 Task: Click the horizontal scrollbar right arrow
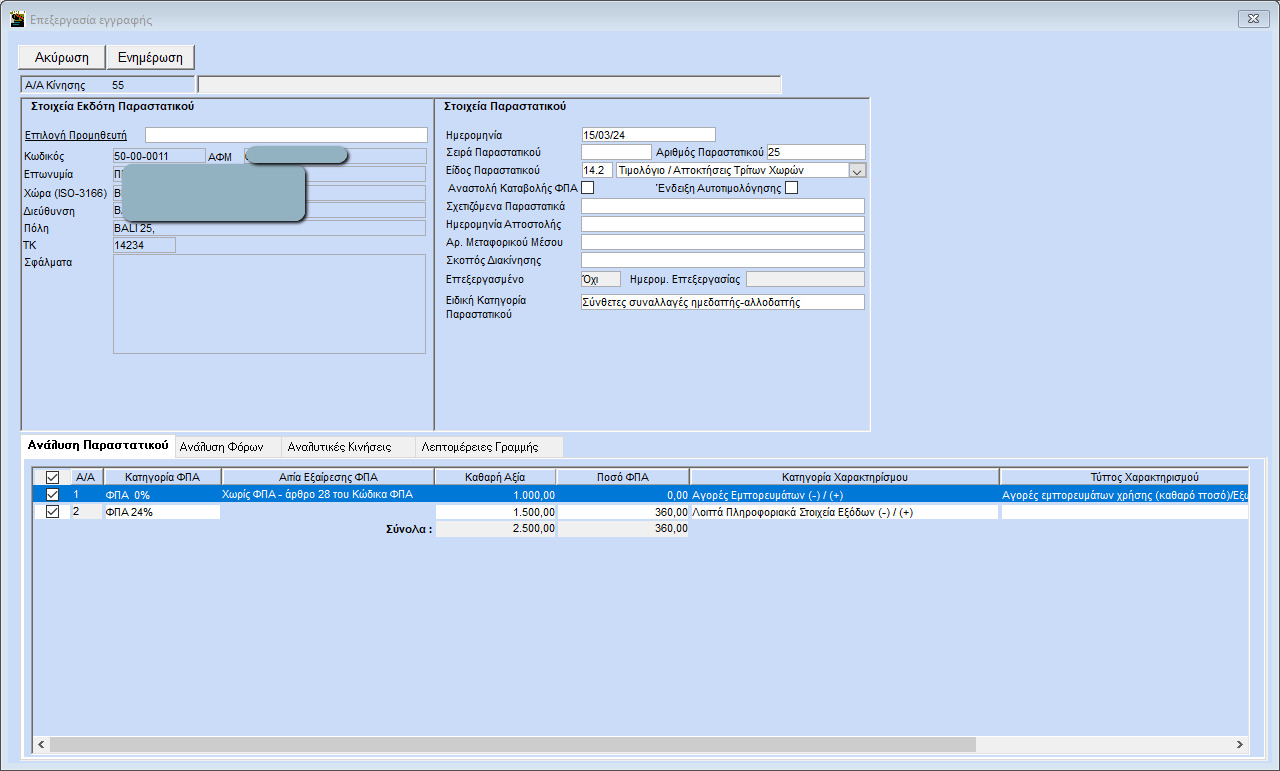coord(1240,745)
